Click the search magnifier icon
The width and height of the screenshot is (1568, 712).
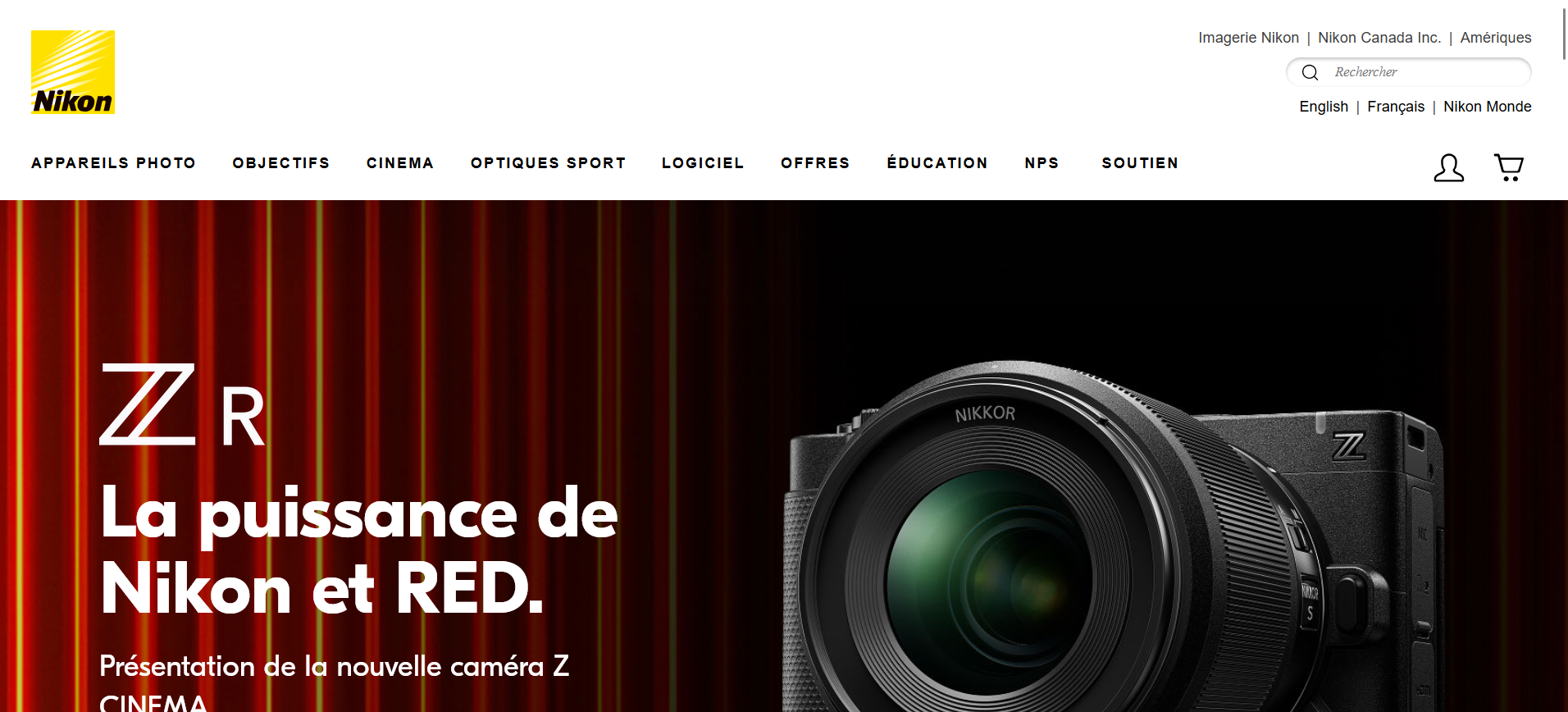point(1310,72)
